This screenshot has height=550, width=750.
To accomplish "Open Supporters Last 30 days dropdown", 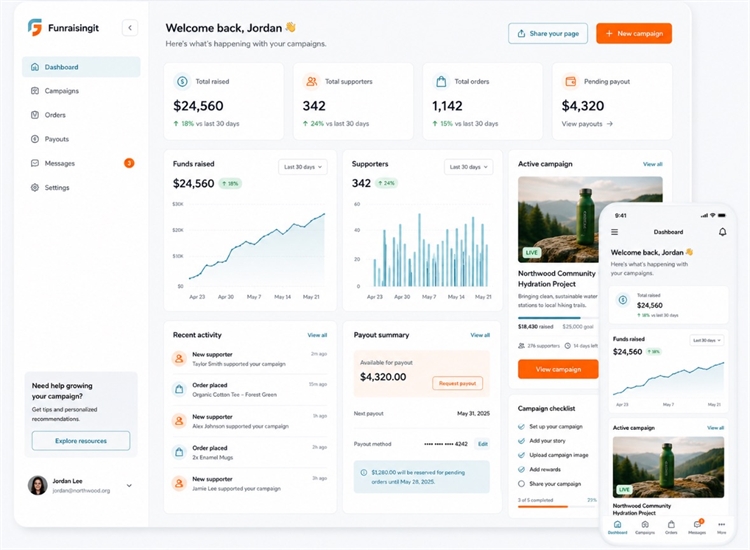I will pyautogui.click(x=468, y=167).
